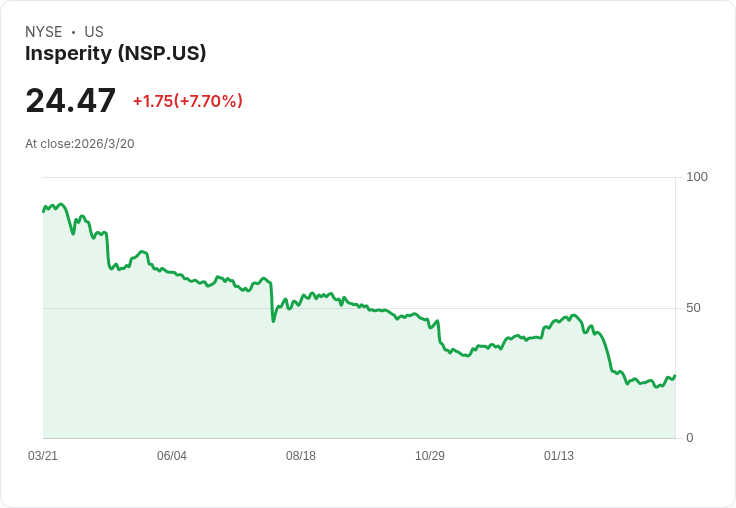Select the 06/04 date on the x-axis
The width and height of the screenshot is (736, 508).
click(x=172, y=456)
